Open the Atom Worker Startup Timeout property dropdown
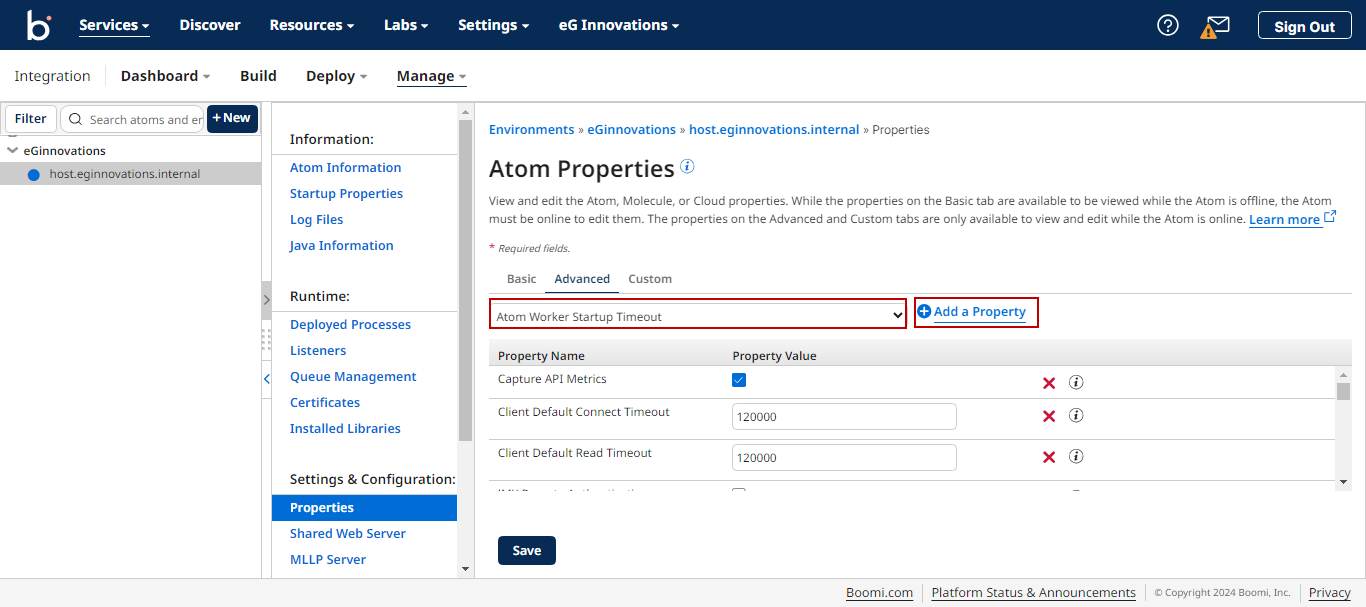 [x=698, y=314]
